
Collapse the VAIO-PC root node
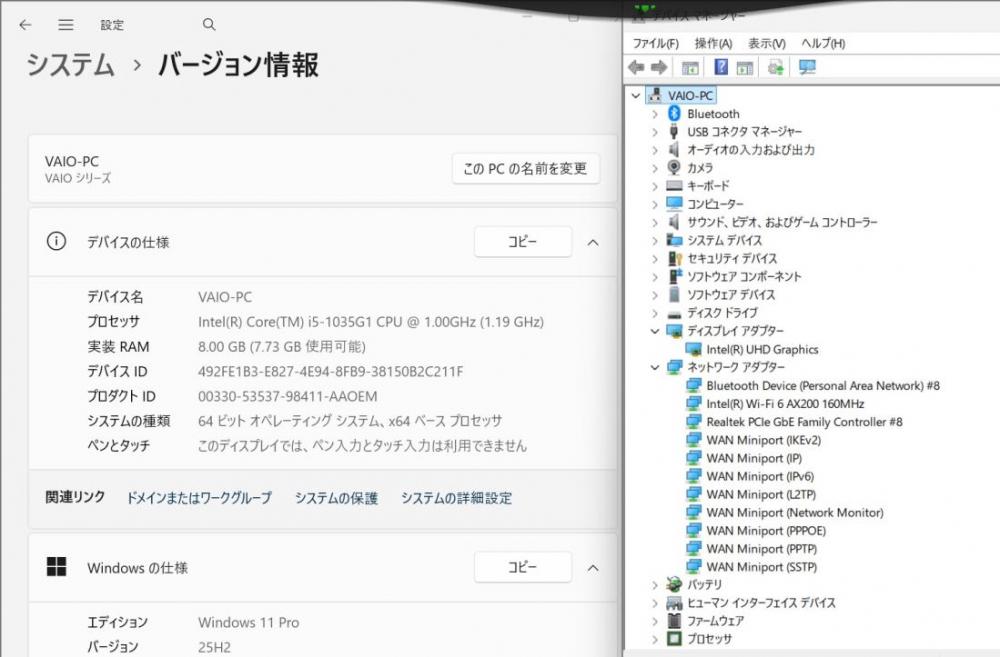(635, 96)
